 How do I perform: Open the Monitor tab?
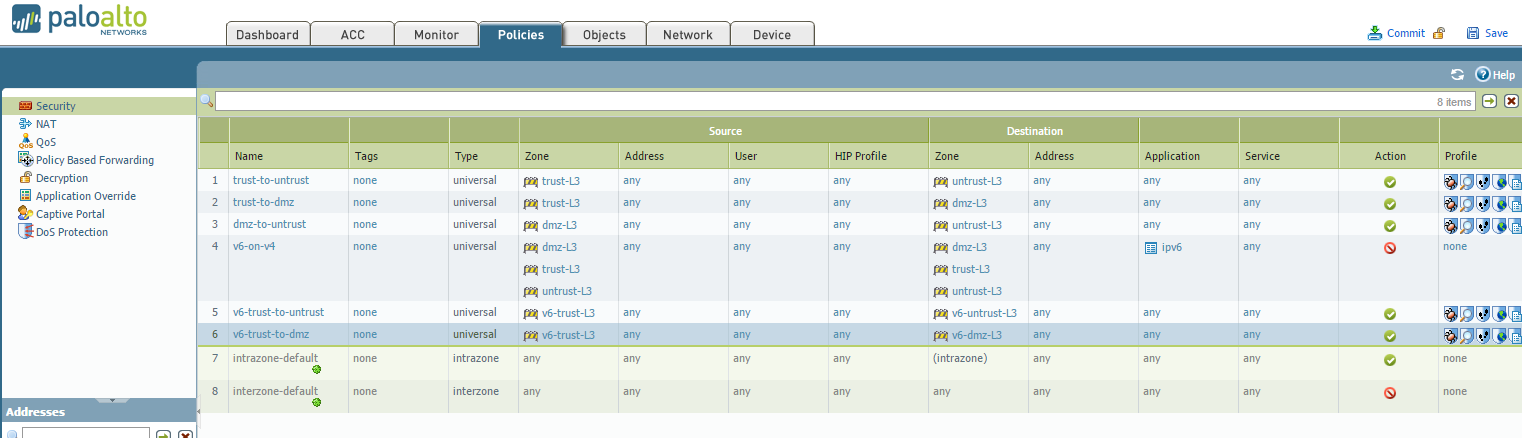pyautogui.click(x=436, y=34)
